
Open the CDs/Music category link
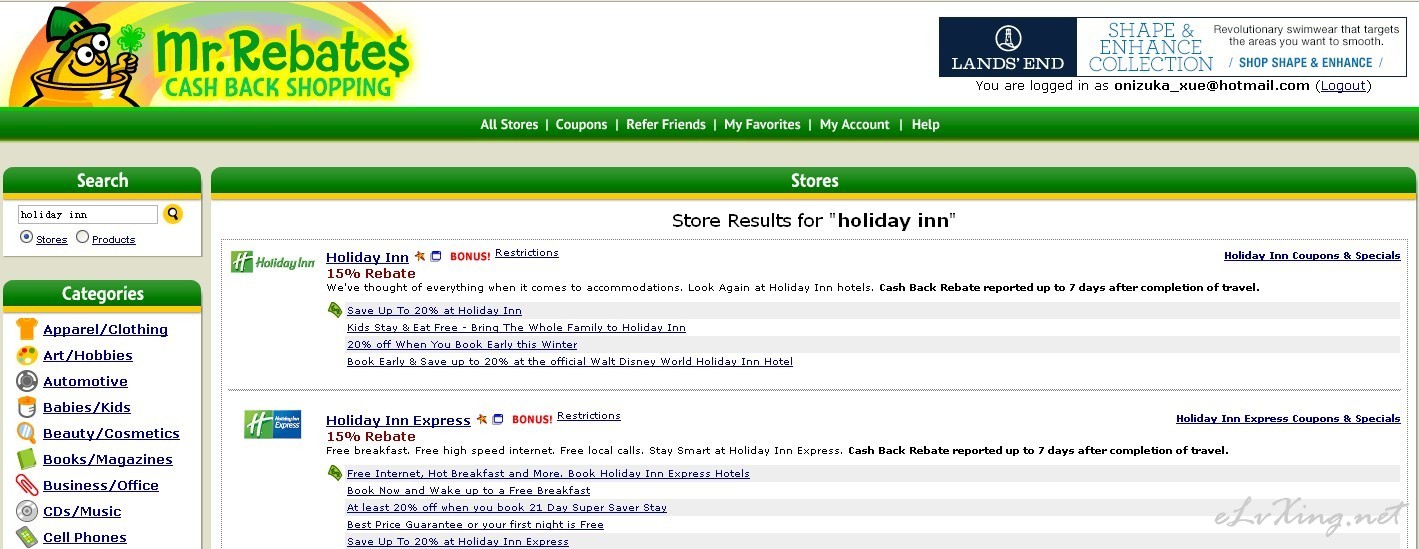point(82,512)
